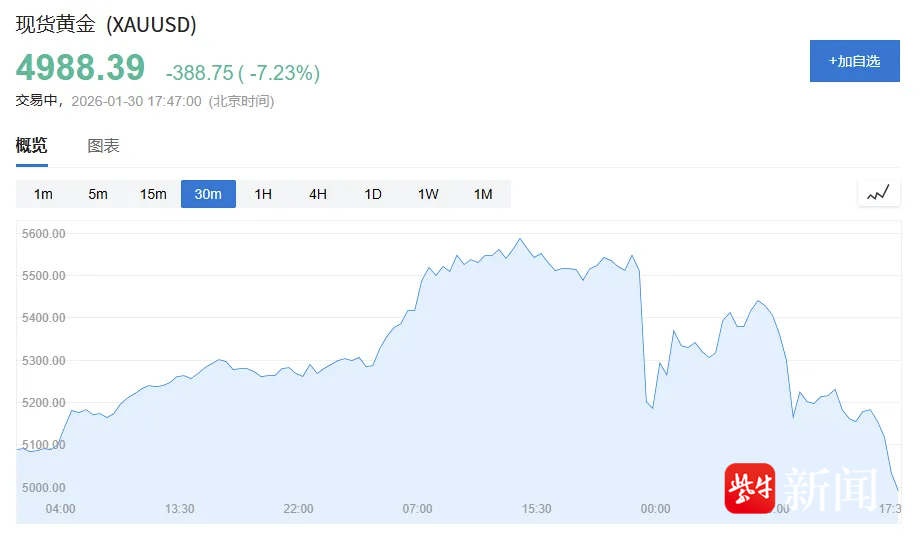Image resolution: width=920 pixels, height=538 pixels.
Task: Select the 5m timeframe
Action: tap(98, 194)
